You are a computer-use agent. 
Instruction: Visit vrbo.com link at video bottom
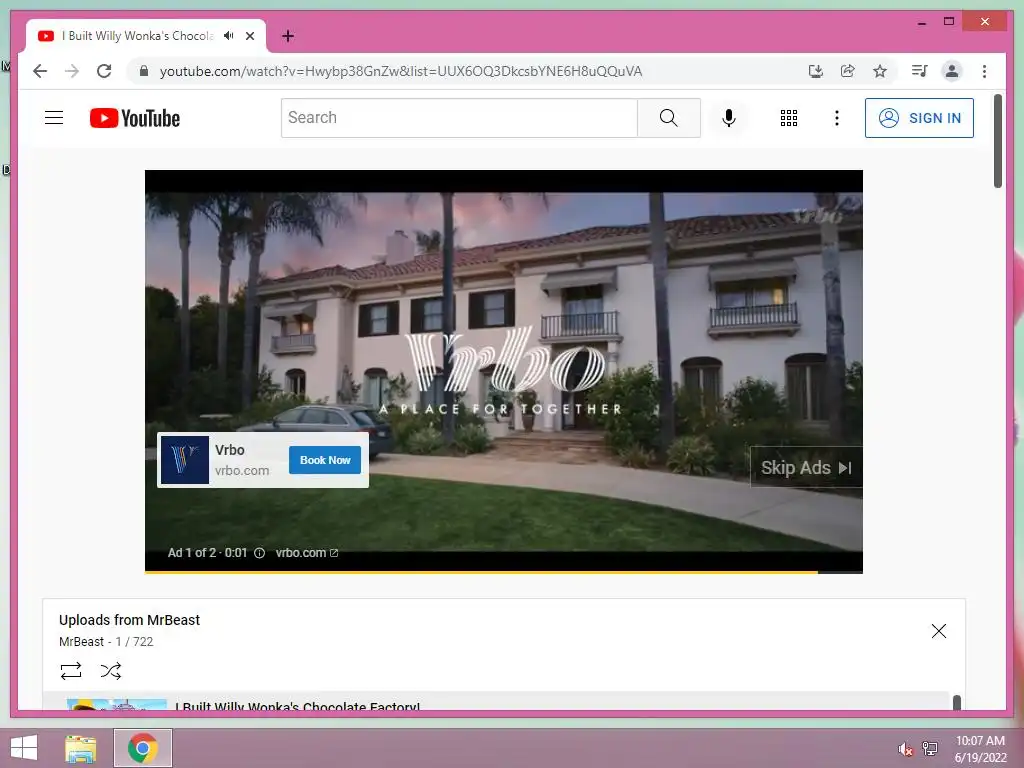pos(307,552)
